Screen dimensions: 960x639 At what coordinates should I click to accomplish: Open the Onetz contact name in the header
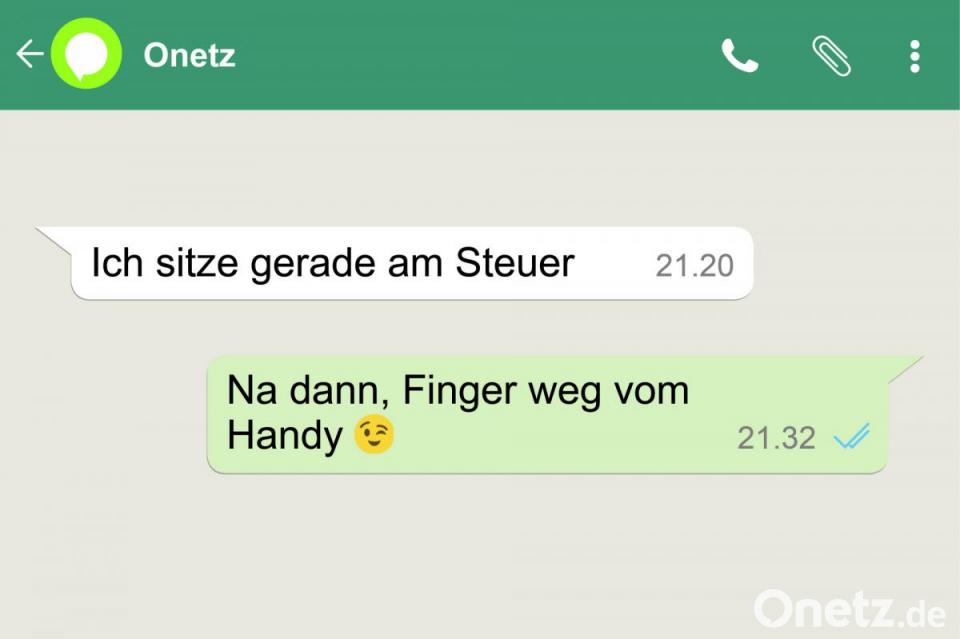[189, 55]
